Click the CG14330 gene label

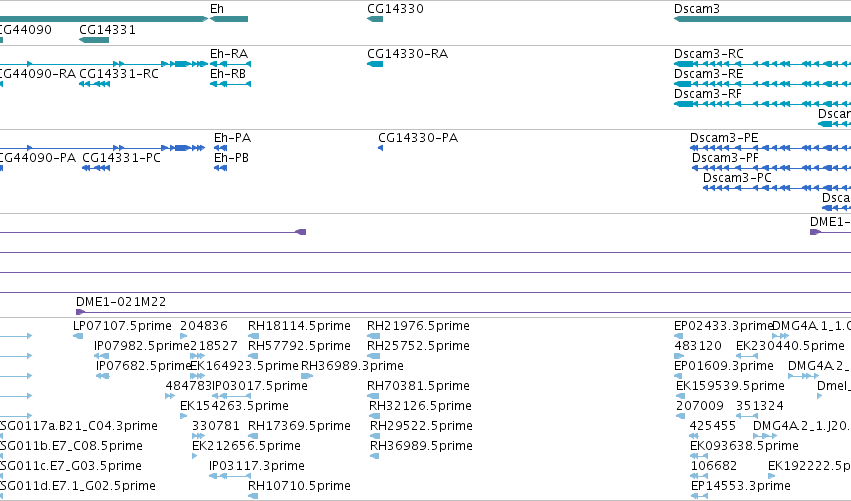[395, 9]
